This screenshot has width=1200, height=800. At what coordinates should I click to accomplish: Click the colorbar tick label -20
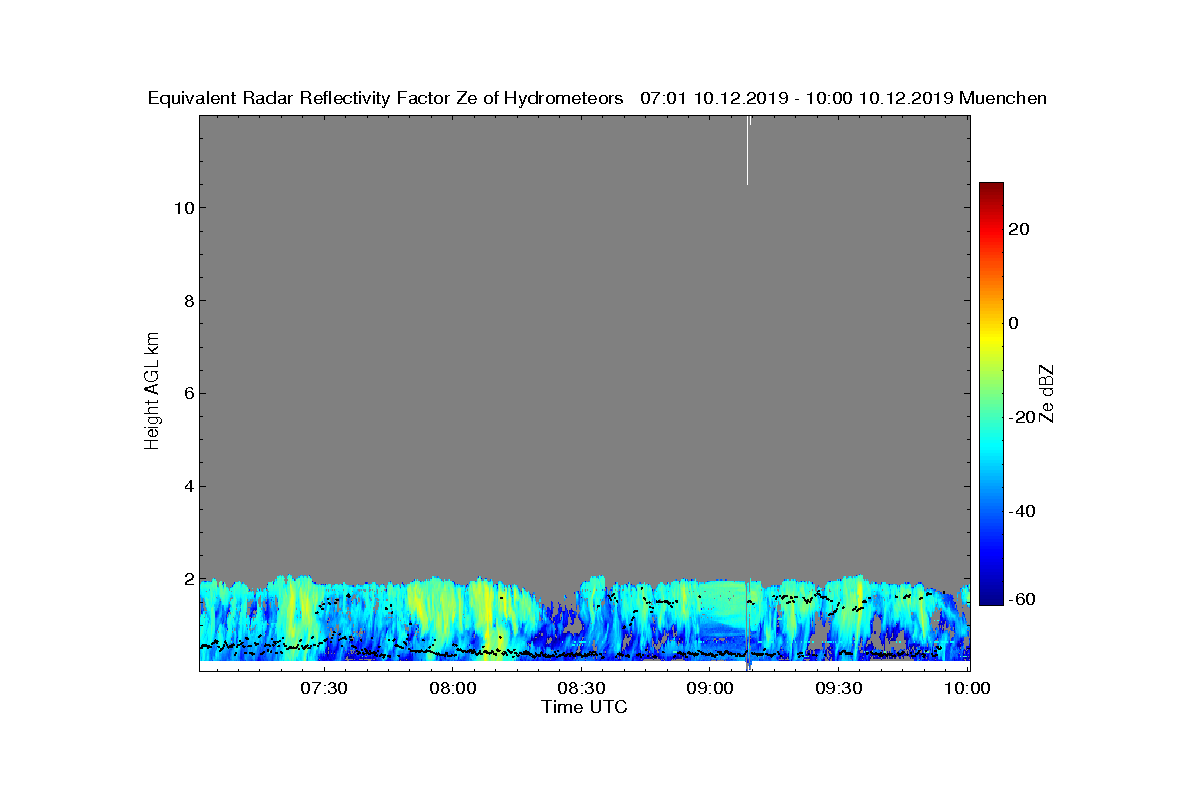[1023, 417]
